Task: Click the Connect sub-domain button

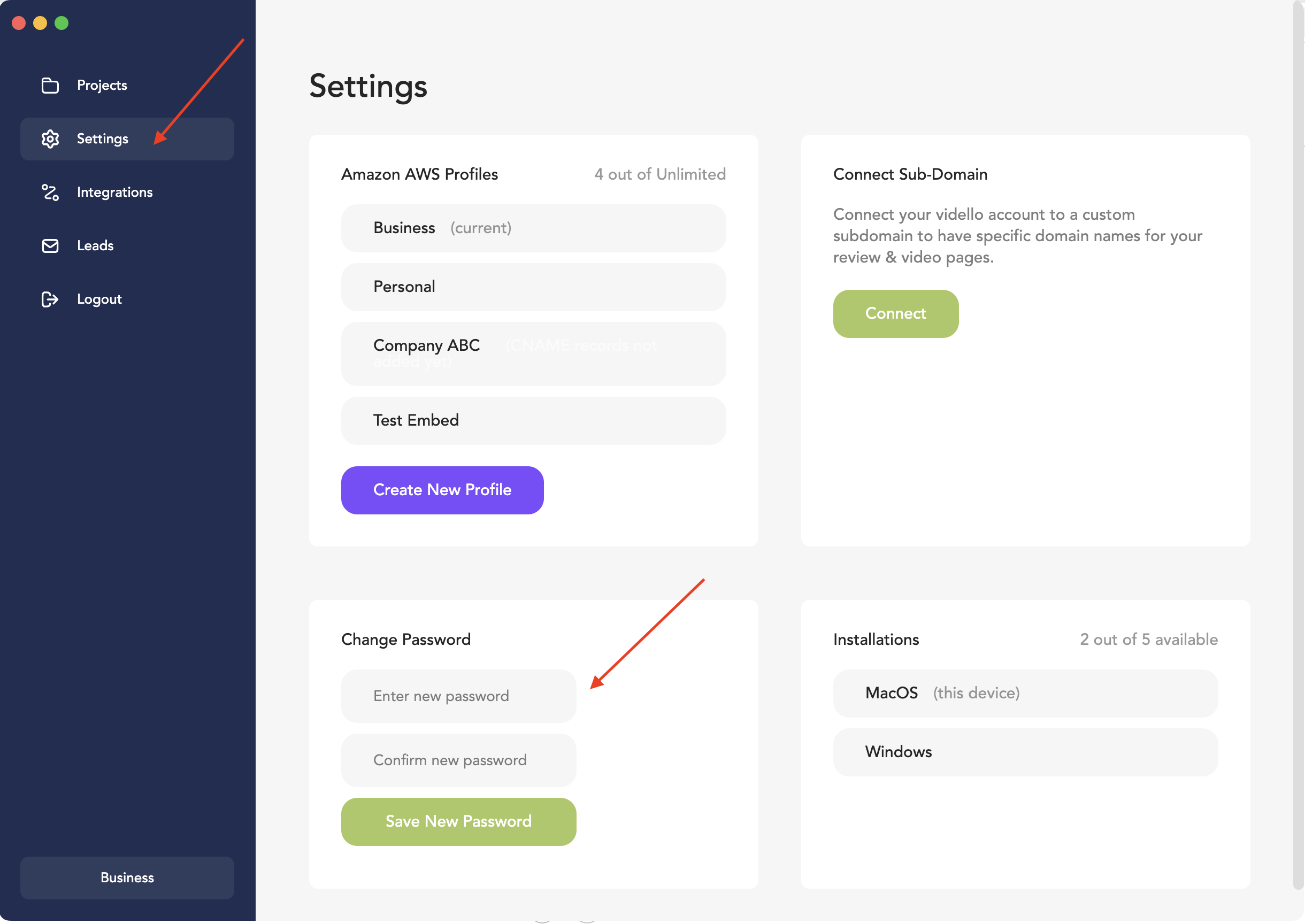Action: point(895,313)
